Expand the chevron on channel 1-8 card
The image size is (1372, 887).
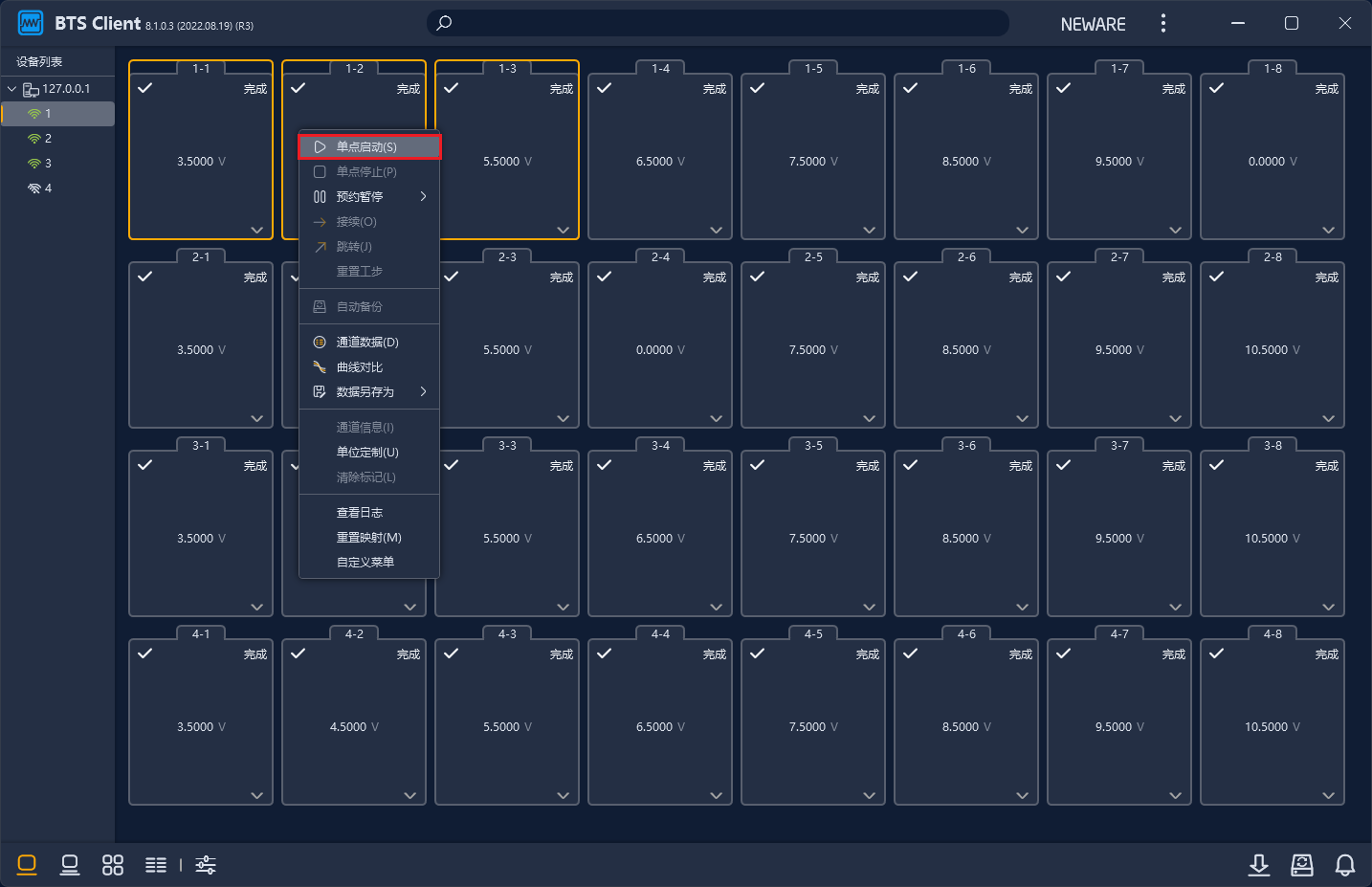(x=1328, y=230)
